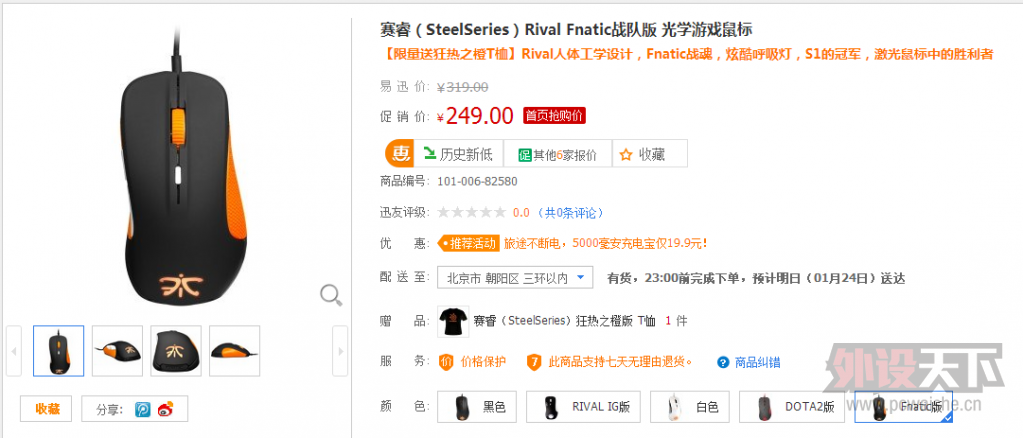Viewport: 1023px width, 438px height.
Task: Open the 商品纠错 question mark link
Action: (748, 362)
